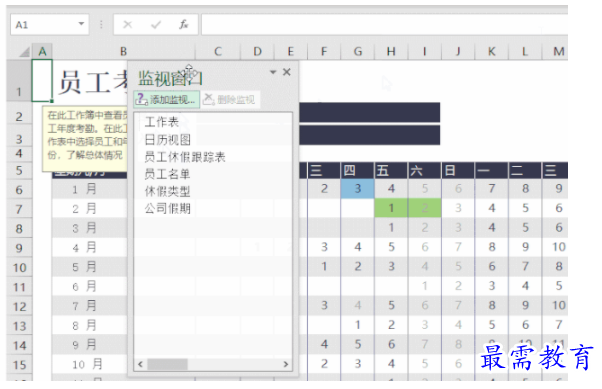The height and width of the screenshot is (389, 602).
Task: Open the Insert Function fx icon
Action: click(184, 25)
